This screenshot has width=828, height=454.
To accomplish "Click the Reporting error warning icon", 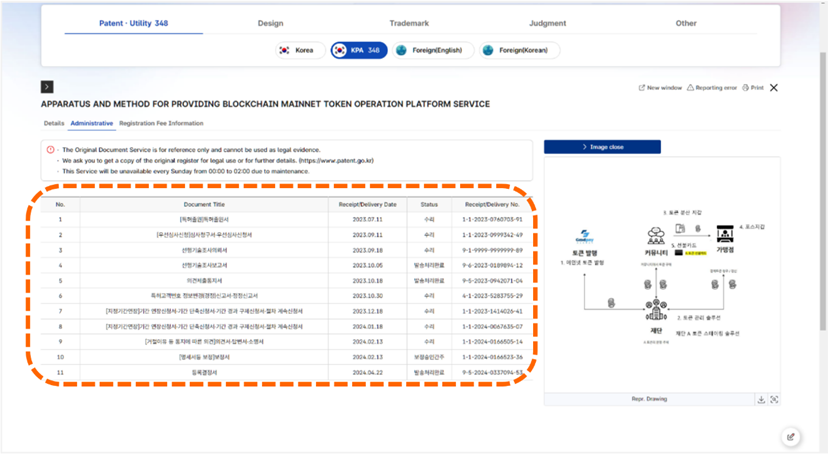I will pos(691,88).
